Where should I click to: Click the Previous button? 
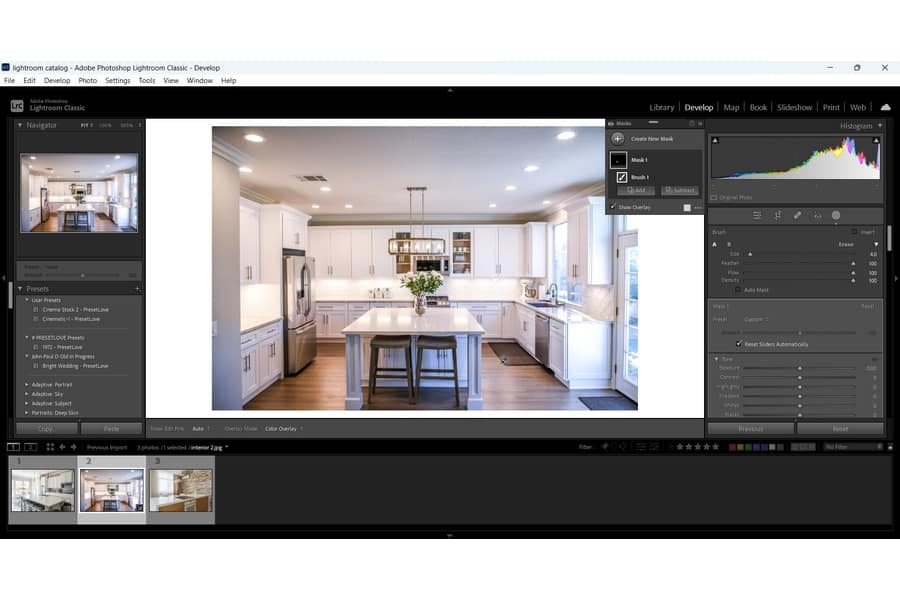pos(750,428)
